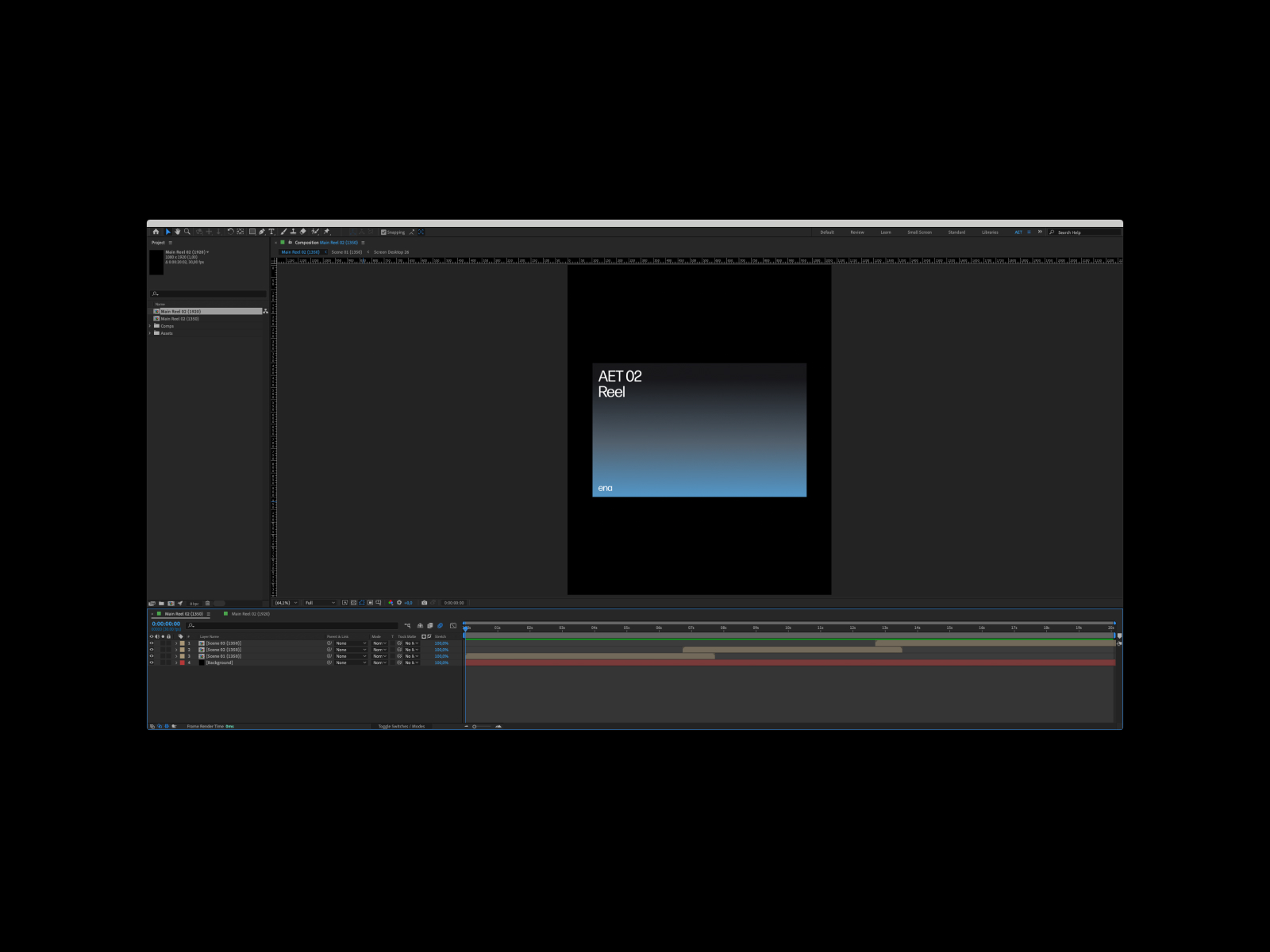Select the Type text tool
The image size is (1270, 952).
tap(271, 232)
